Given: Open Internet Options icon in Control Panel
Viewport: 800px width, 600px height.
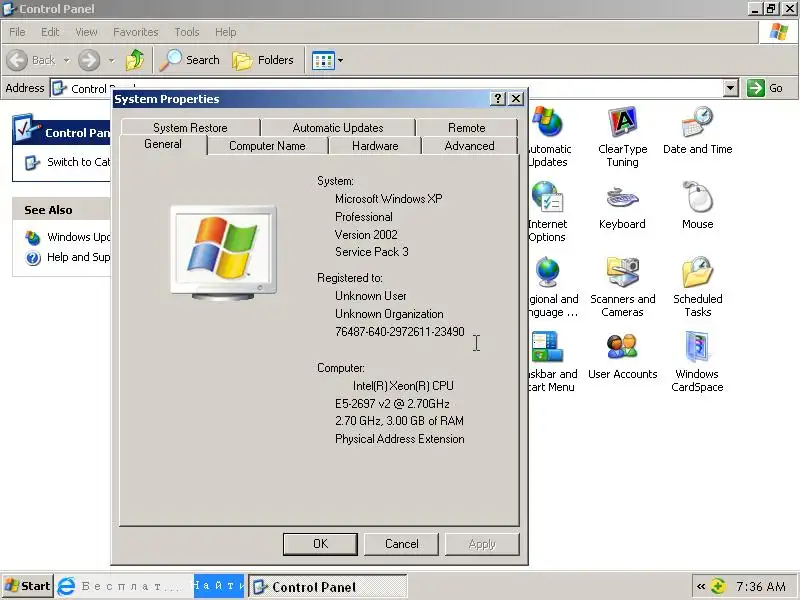Looking at the screenshot, I should (546, 197).
